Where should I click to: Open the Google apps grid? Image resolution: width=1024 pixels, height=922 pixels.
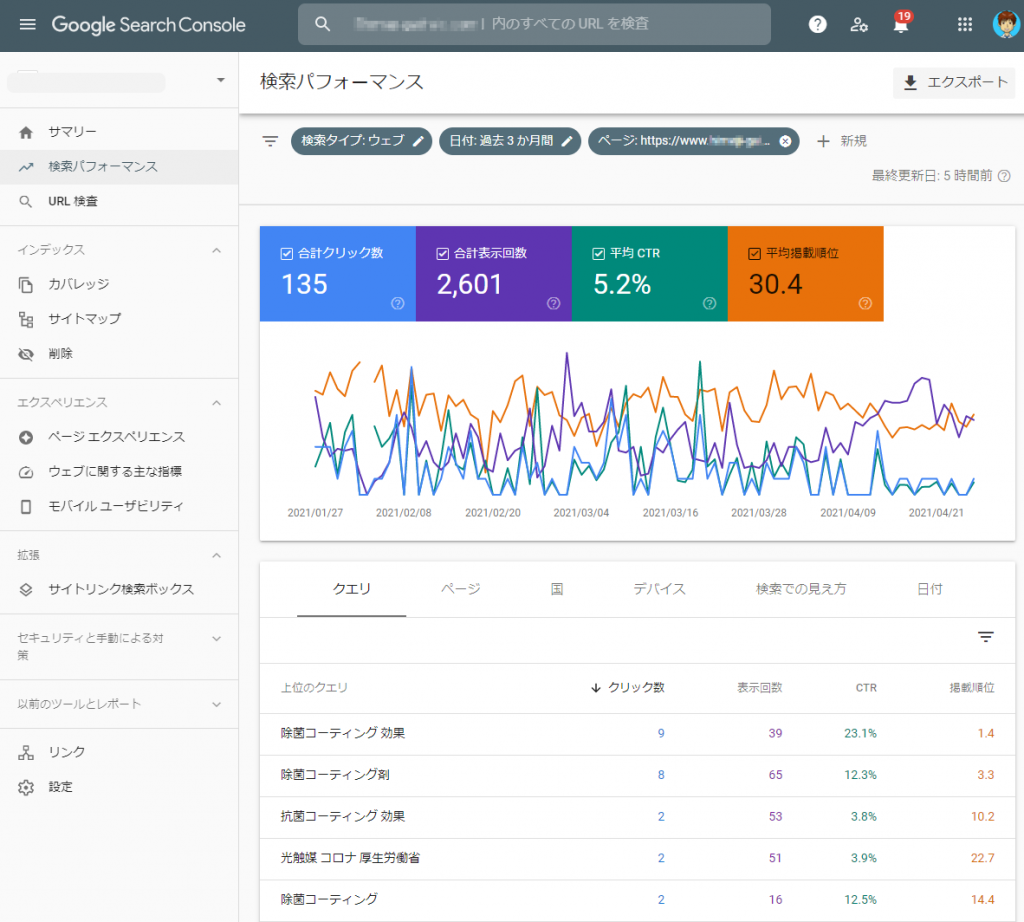coord(964,25)
